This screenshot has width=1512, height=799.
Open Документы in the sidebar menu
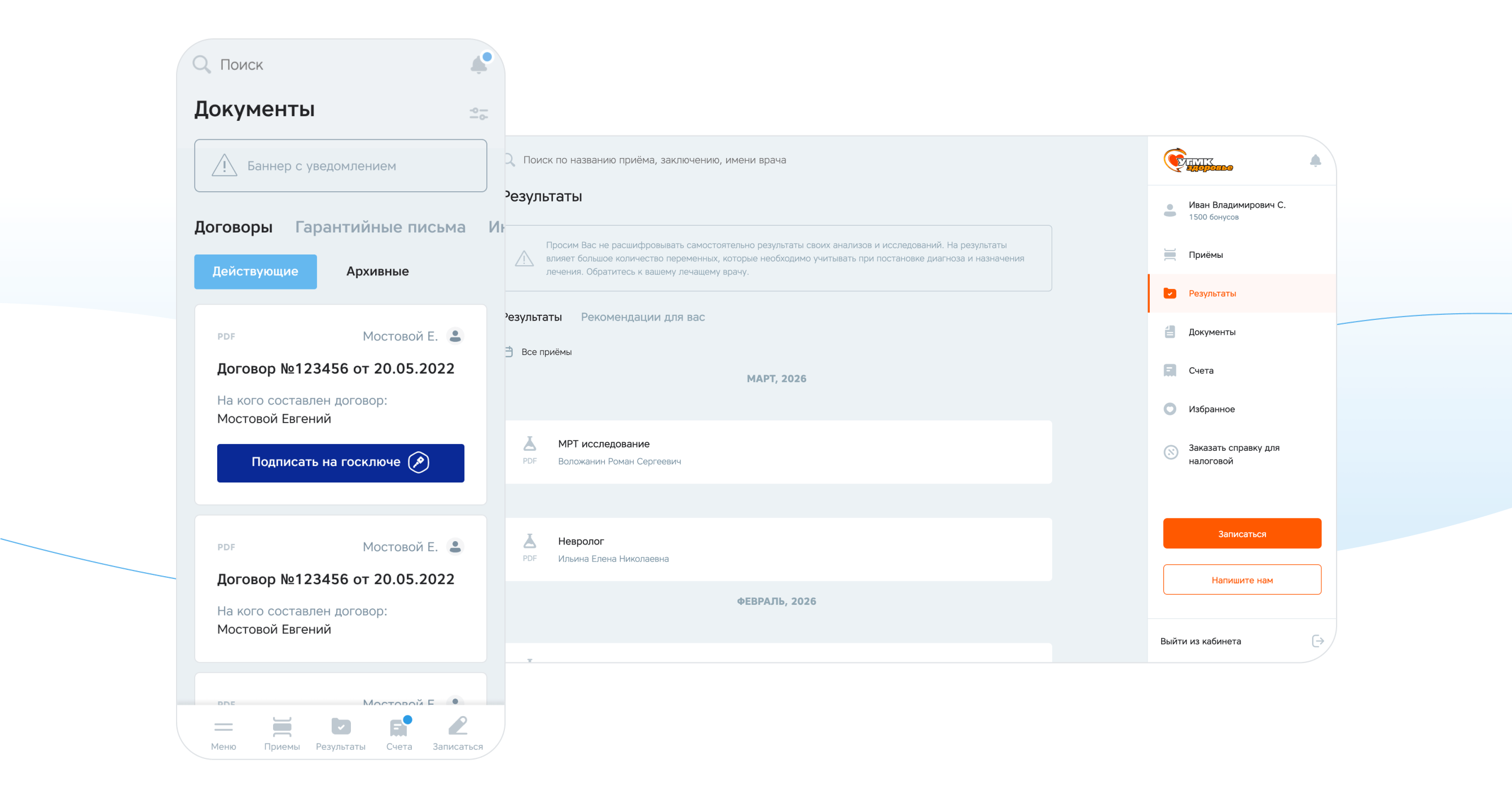pos(1211,332)
